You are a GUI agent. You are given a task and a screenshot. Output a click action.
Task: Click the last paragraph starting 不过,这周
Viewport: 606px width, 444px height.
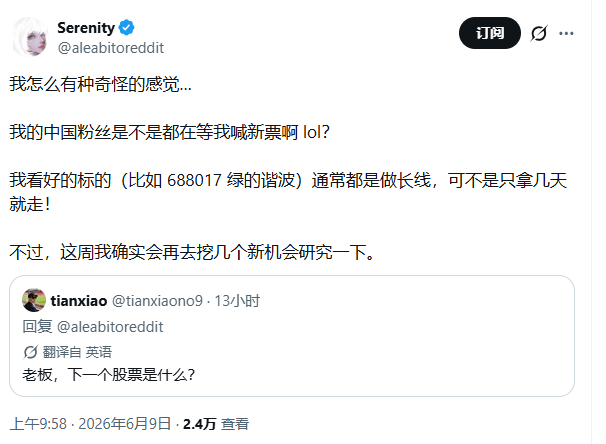[192, 252]
